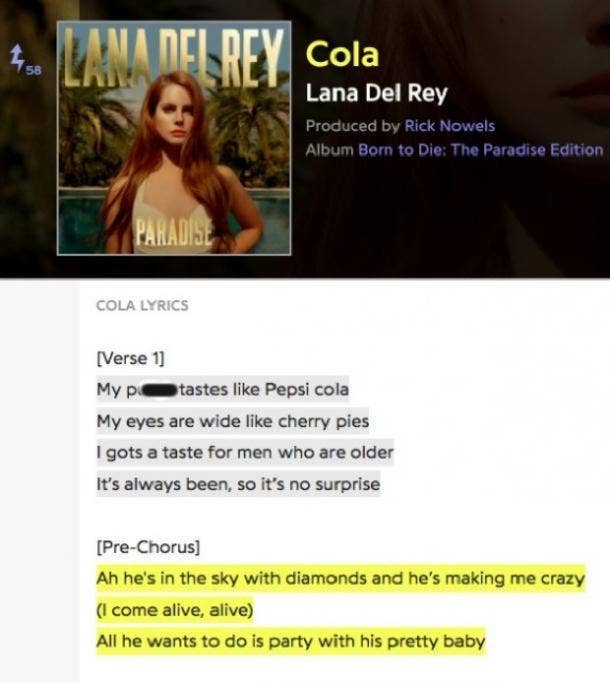This screenshot has width=610, height=683.
Task: Click the PARADISE text on album cover
Action: [174, 231]
